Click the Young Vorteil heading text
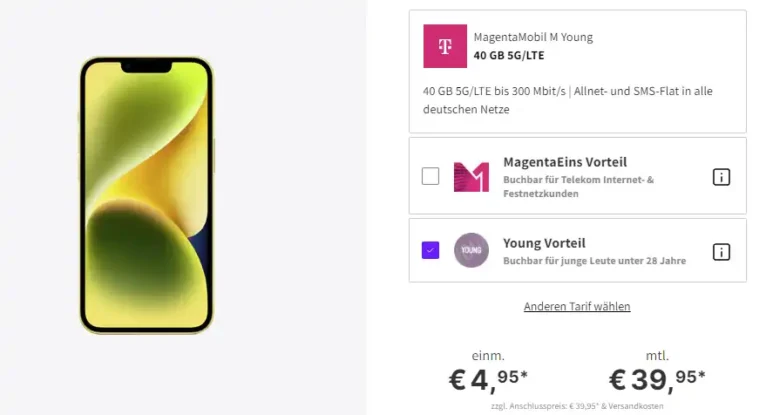The image size is (766, 415). tap(544, 243)
